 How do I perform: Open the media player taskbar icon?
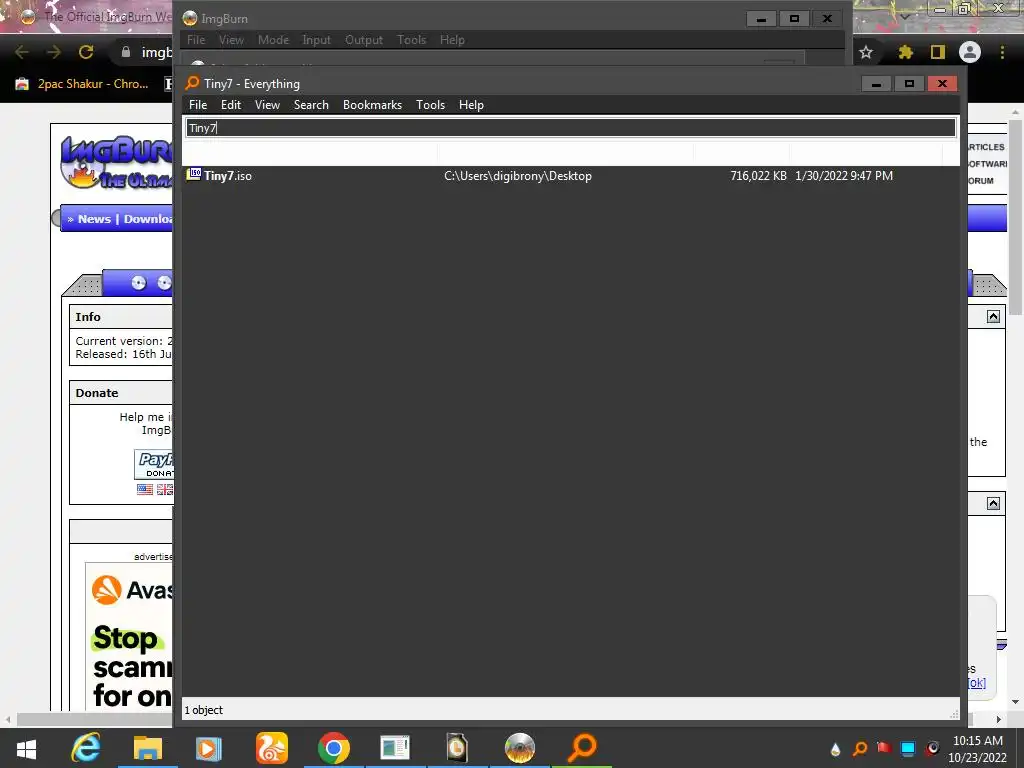[x=209, y=748]
